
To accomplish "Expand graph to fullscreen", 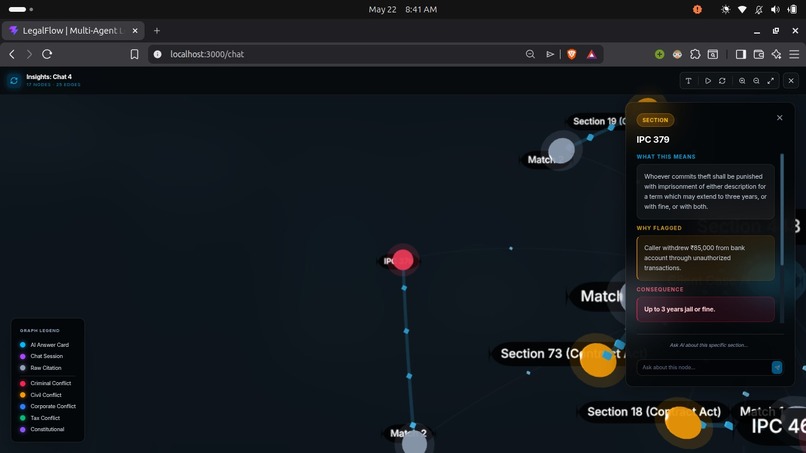I will pos(771,81).
